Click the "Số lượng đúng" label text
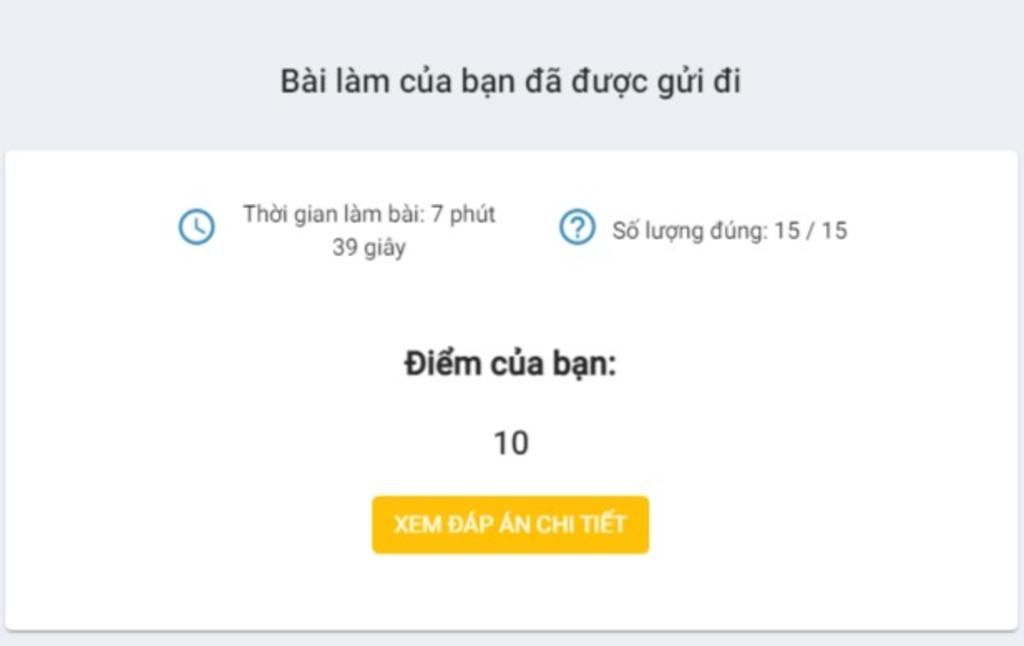The image size is (1024, 646). pos(689,231)
